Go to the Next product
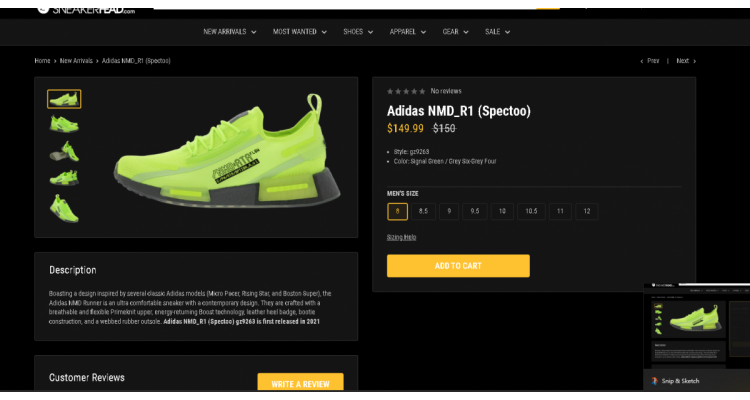Image resolution: width=750 pixels, height=400 pixels. pyautogui.click(x=683, y=61)
